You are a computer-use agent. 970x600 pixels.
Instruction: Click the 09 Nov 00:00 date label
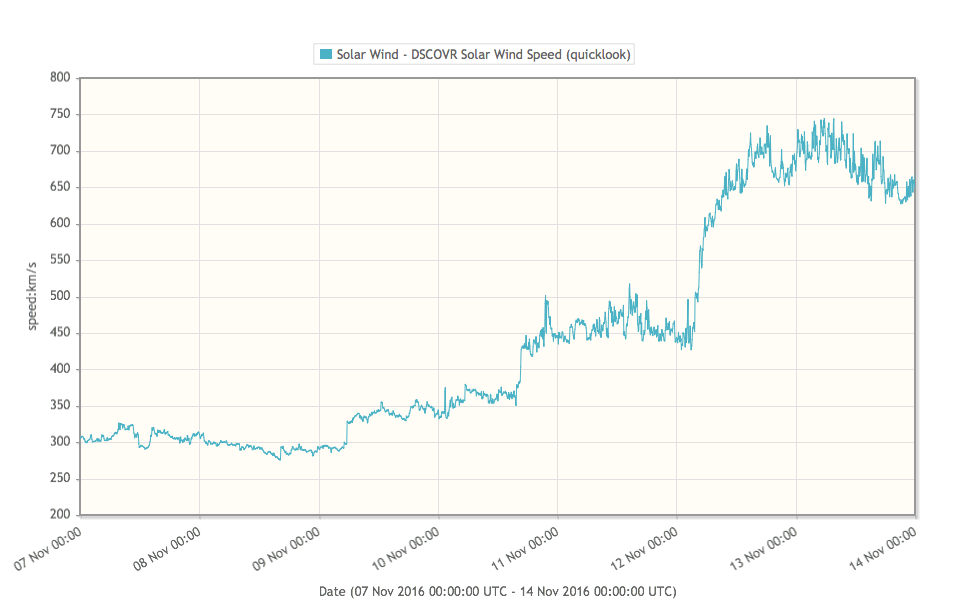(289, 546)
